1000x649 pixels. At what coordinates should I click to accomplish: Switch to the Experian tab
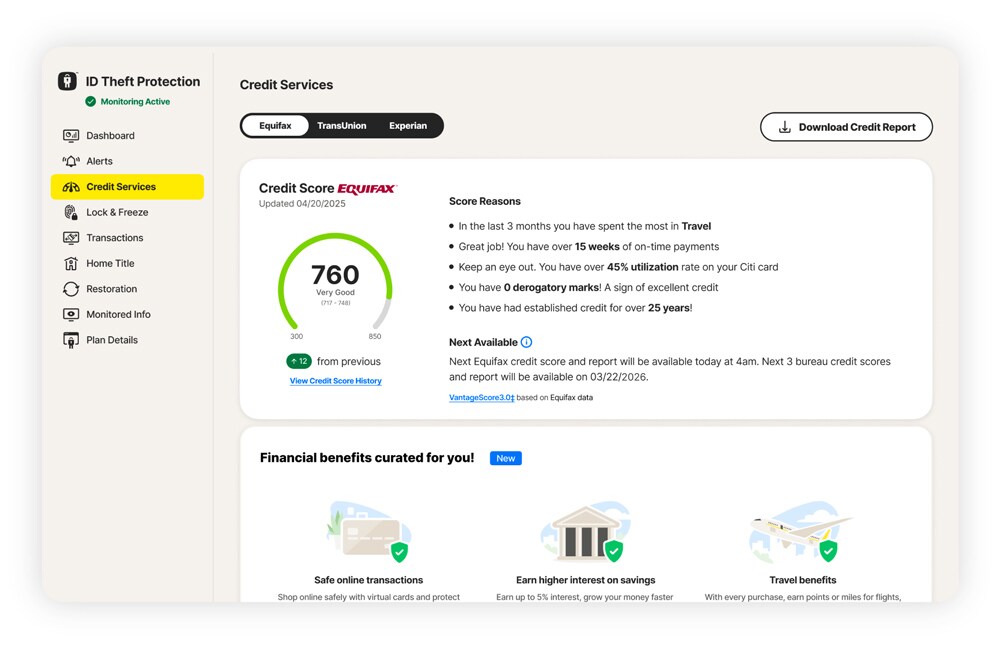click(x=407, y=125)
